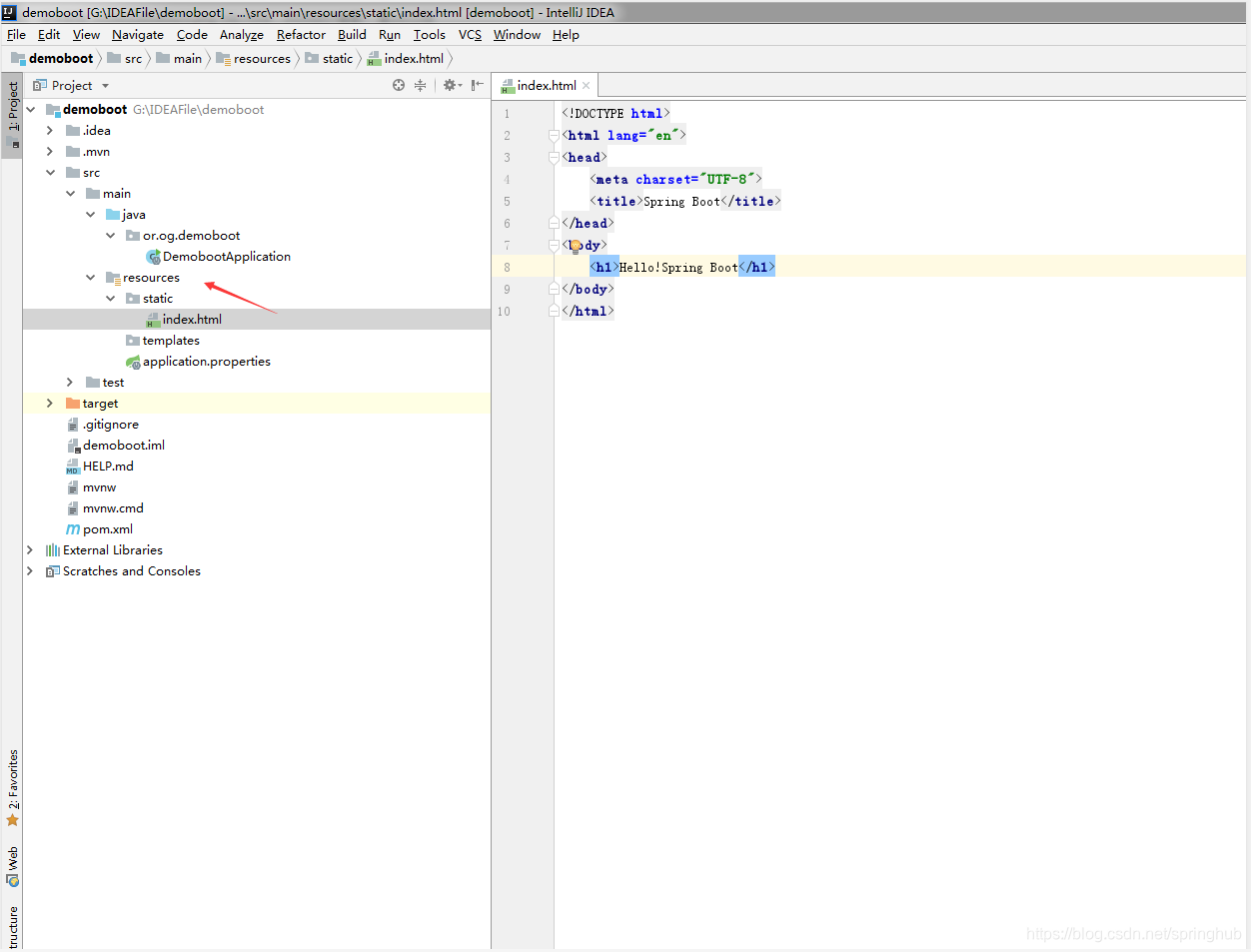Viewport: 1251px width, 952px height.
Task: Collapse the main folder
Action: click(x=70, y=194)
